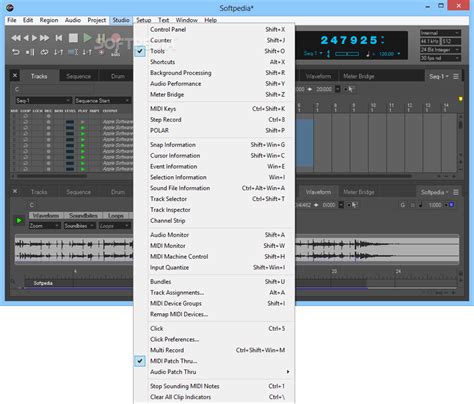
Task: Open the Project menu
Action: [96, 20]
